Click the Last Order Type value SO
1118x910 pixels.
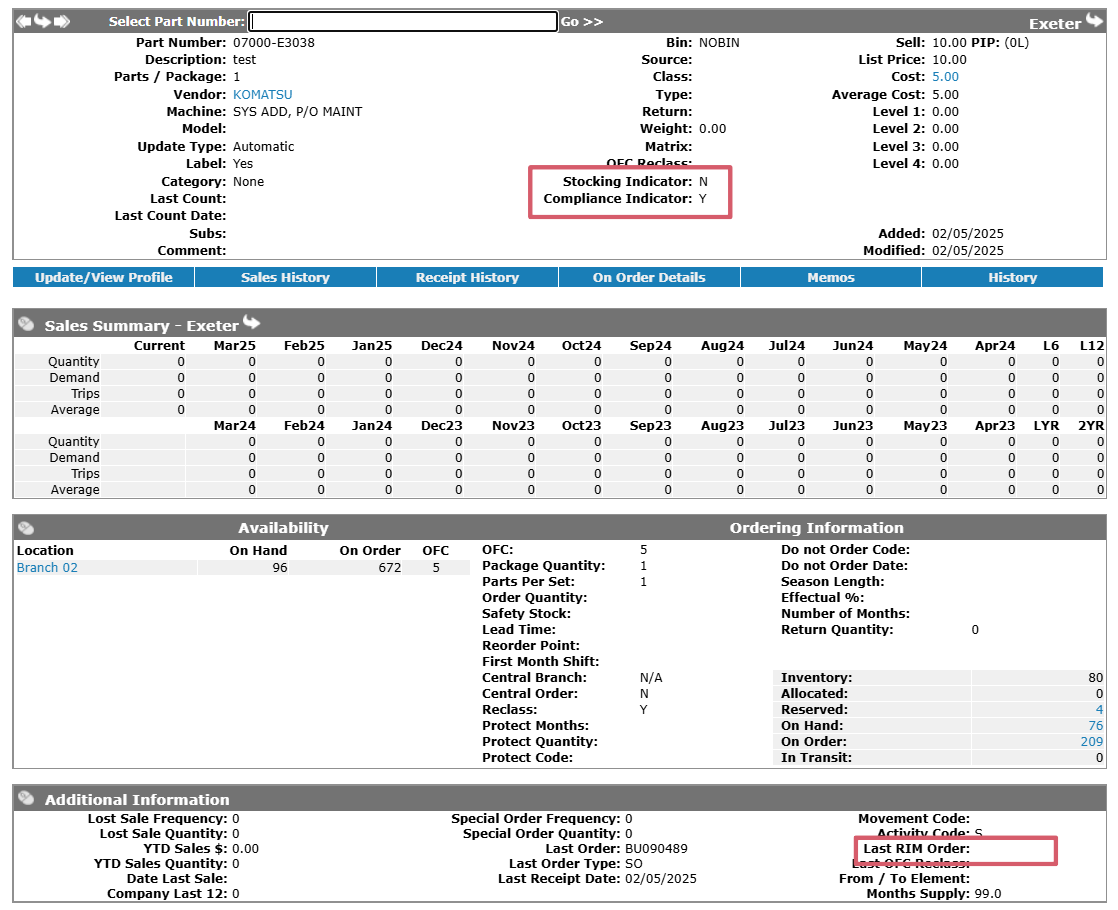coord(634,864)
